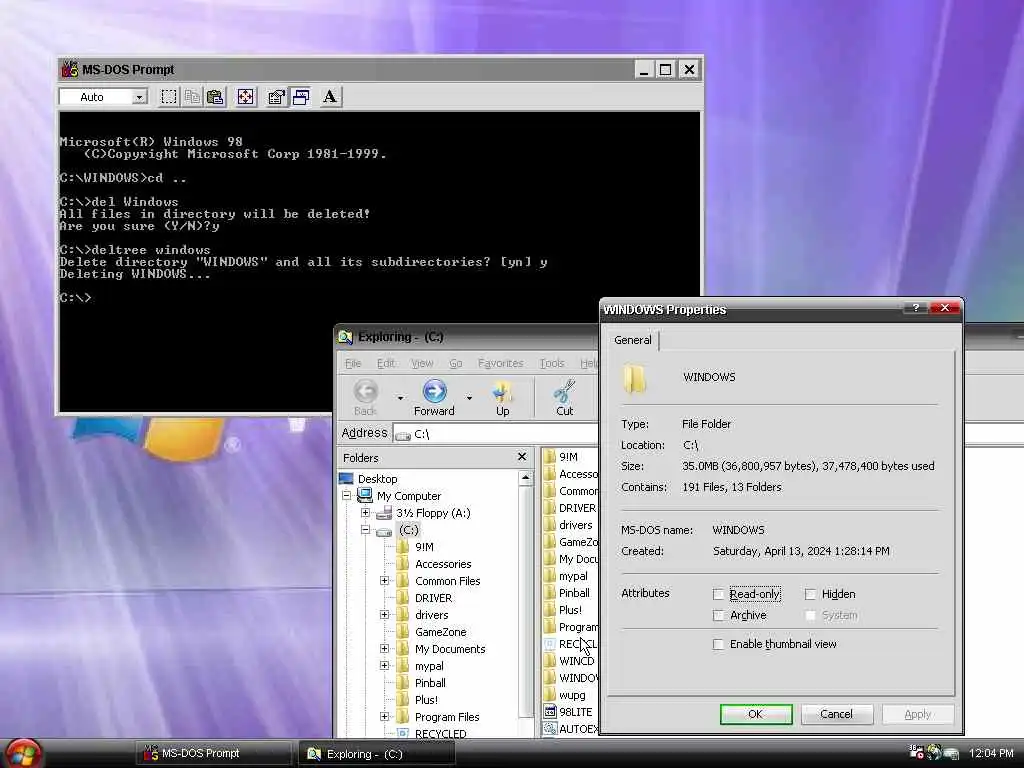This screenshot has width=1024, height=768.
Task: Select Plus! folder in the folder tree
Action: click(426, 699)
